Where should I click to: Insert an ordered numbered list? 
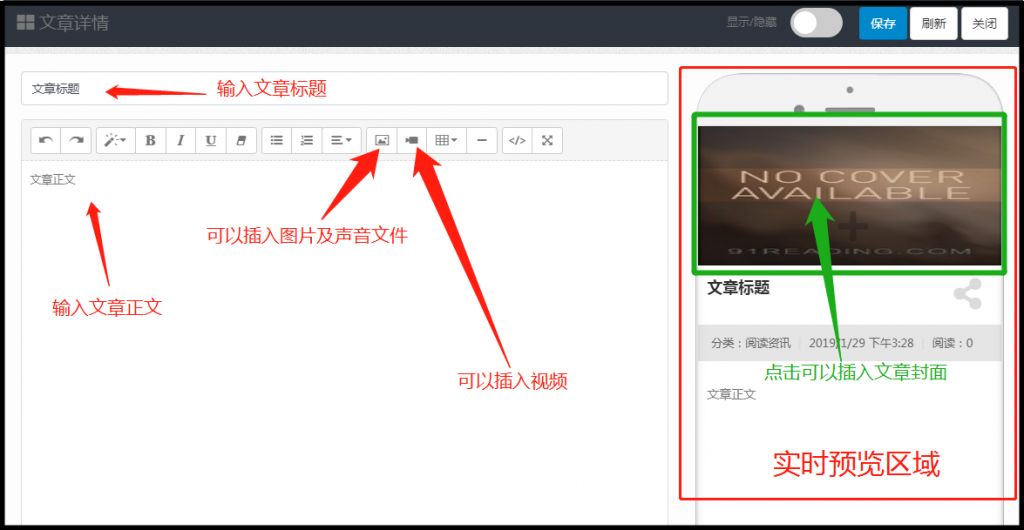[307, 141]
